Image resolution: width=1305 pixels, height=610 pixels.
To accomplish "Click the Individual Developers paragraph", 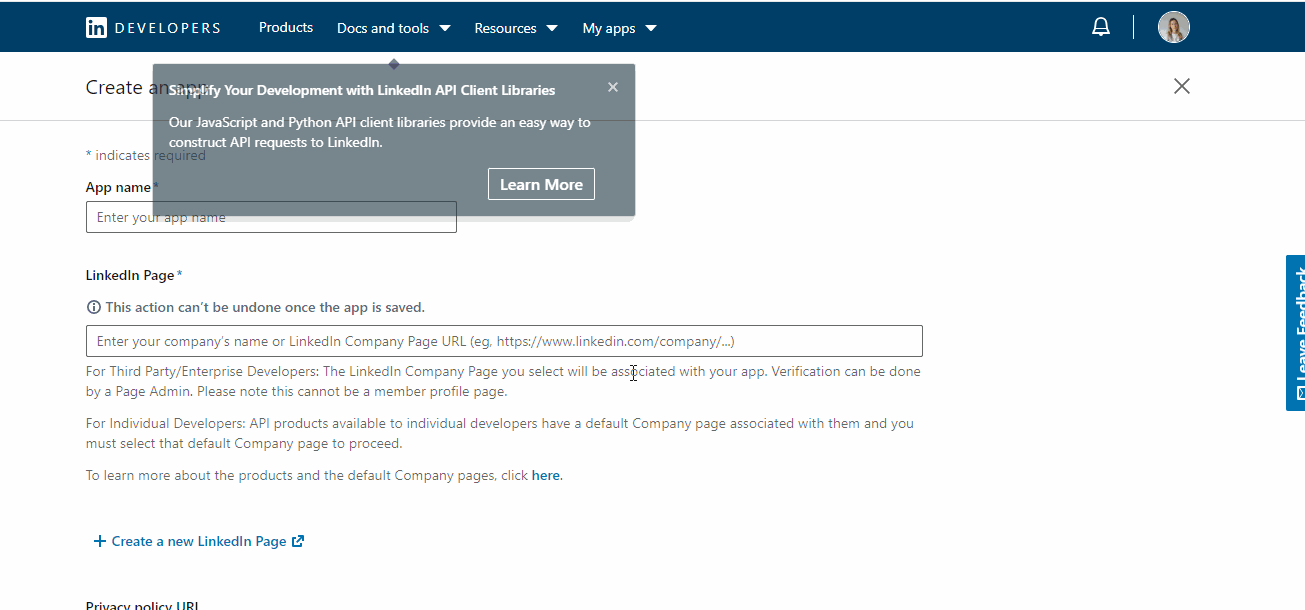I will tap(500, 433).
